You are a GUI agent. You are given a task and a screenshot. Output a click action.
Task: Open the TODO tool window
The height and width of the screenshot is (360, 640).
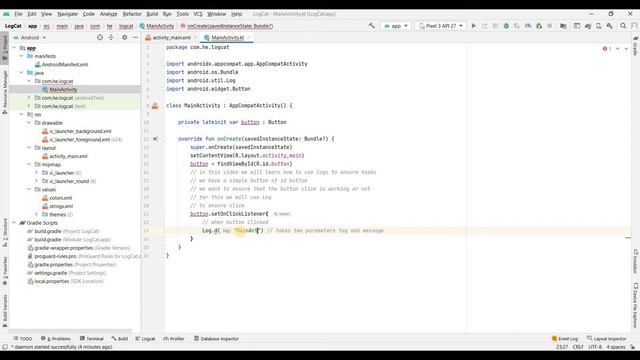click(x=22, y=339)
